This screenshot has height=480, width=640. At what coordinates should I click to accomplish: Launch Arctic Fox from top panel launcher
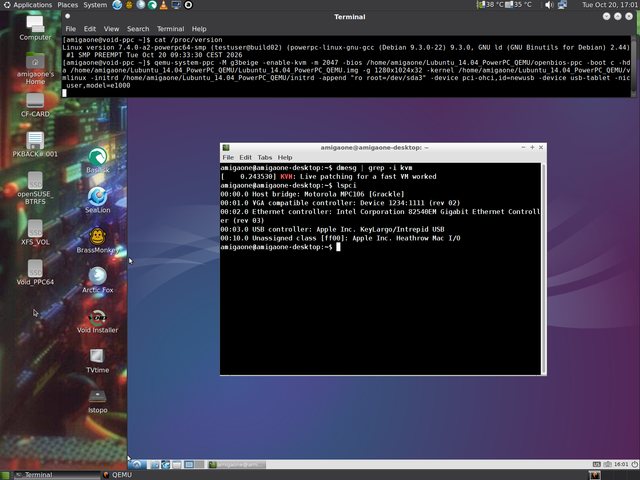[x=141, y=5]
